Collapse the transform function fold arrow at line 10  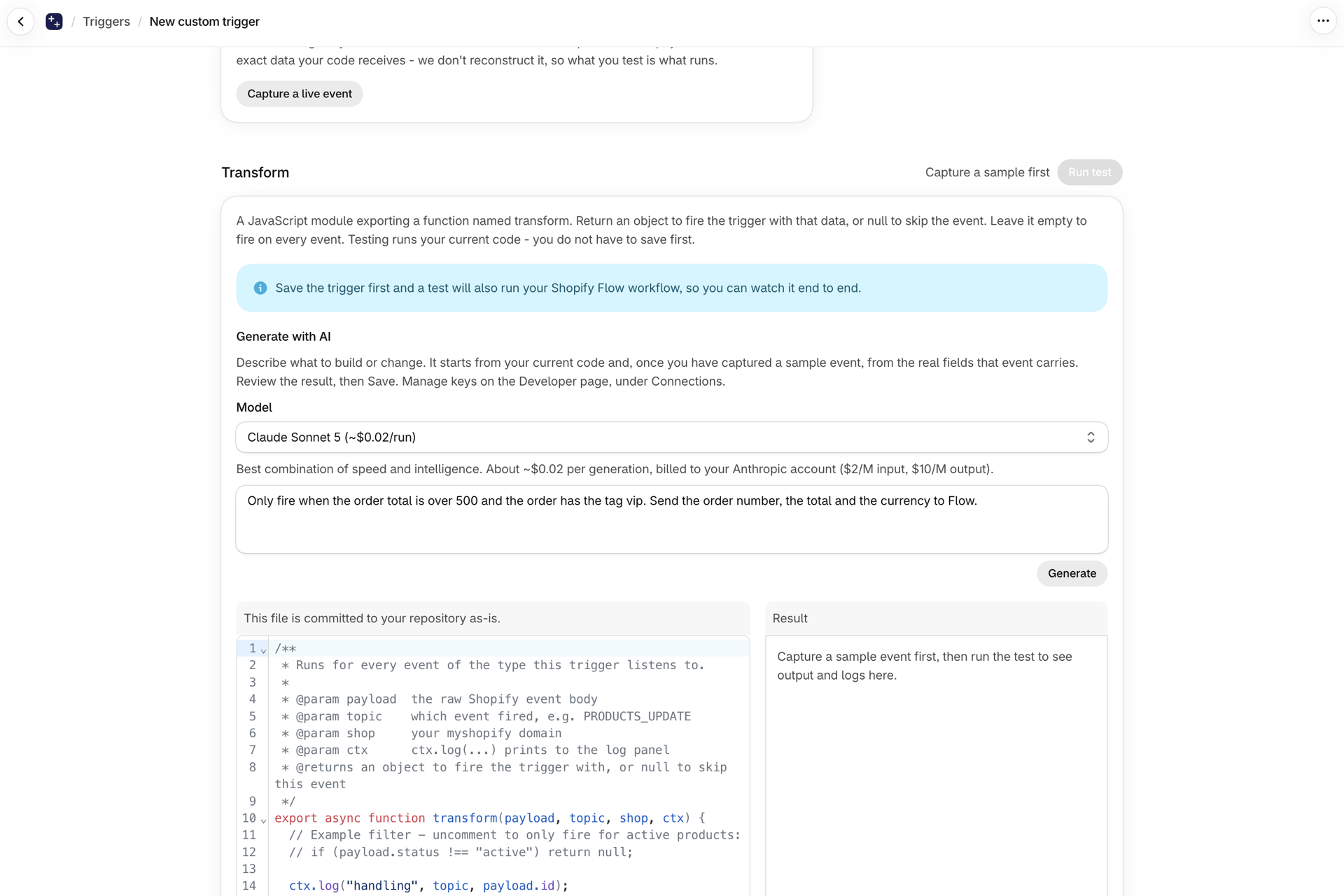[x=263, y=820]
